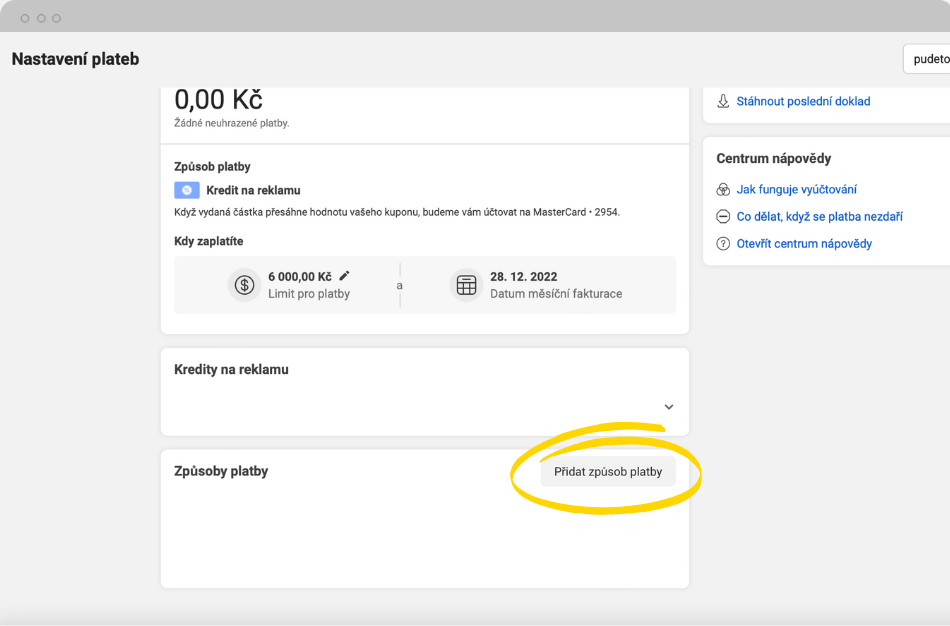This screenshot has height=626, width=950.
Task: Click the Datum měsíční fakturace label
Action: pyautogui.click(x=556, y=294)
